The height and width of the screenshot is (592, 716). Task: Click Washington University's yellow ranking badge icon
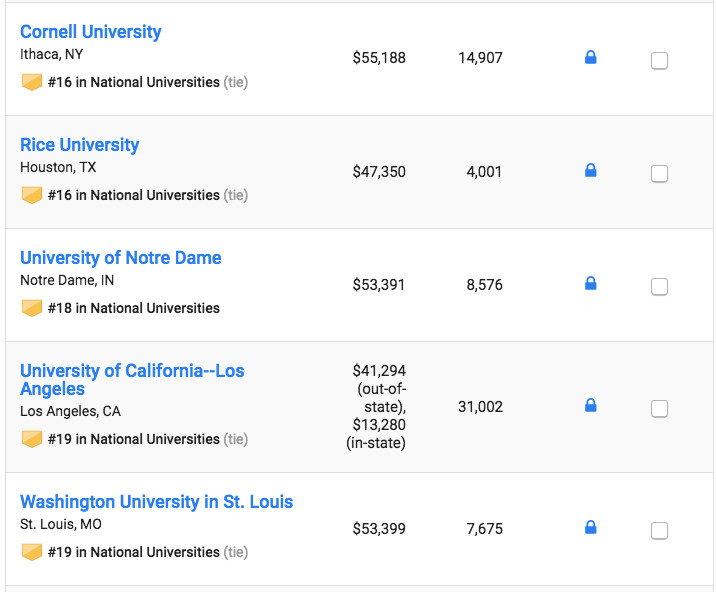pyautogui.click(x=32, y=552)
